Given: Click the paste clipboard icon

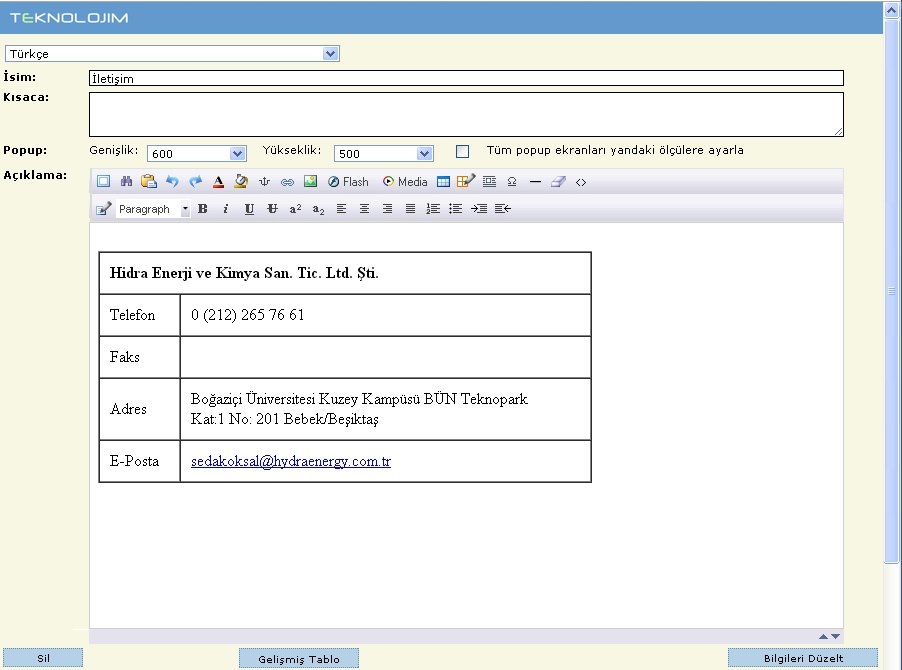Looking at the screenshot, I should click(x=149, y=182).
